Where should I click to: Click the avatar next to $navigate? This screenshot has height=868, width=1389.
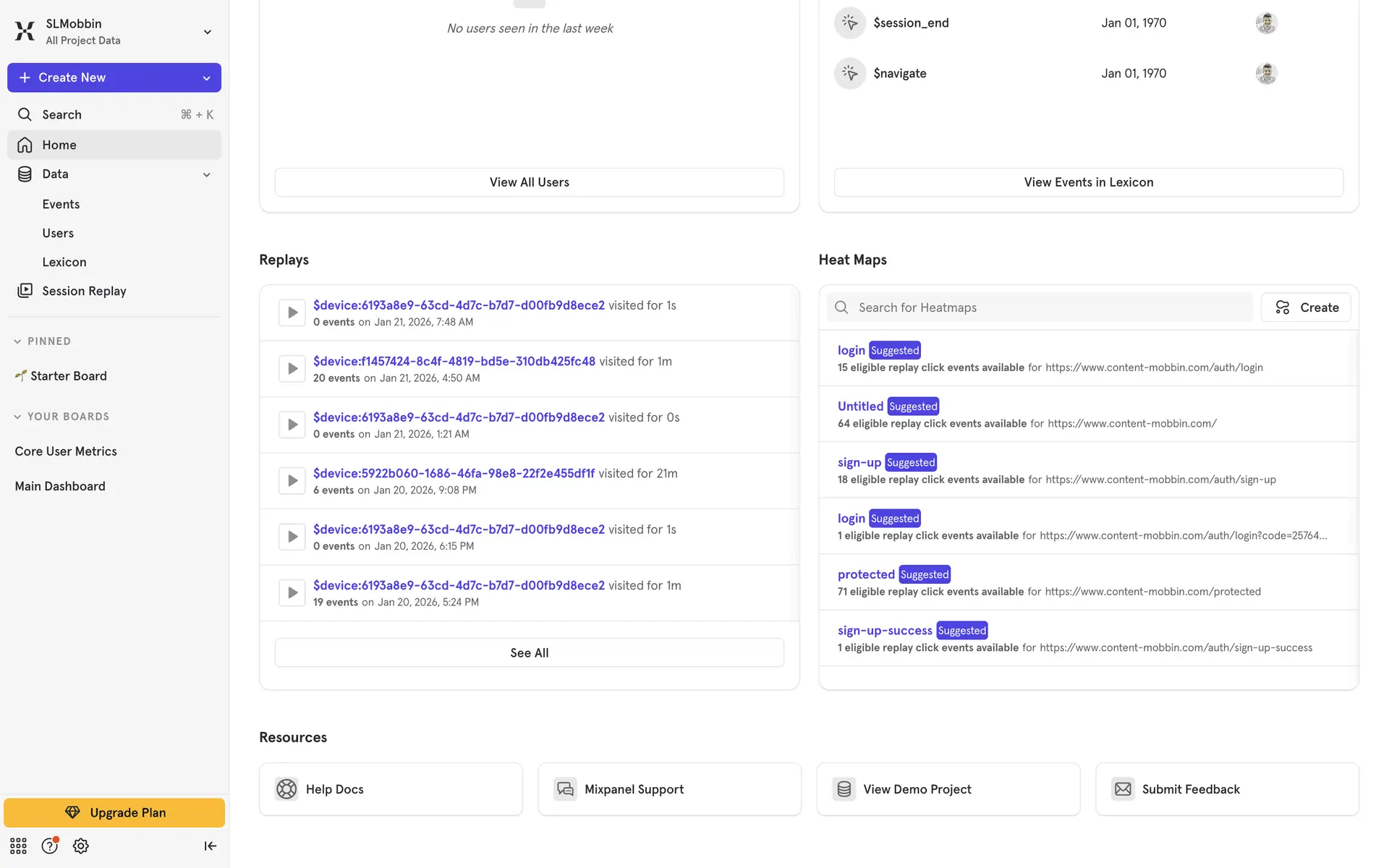click(1266, 73)
